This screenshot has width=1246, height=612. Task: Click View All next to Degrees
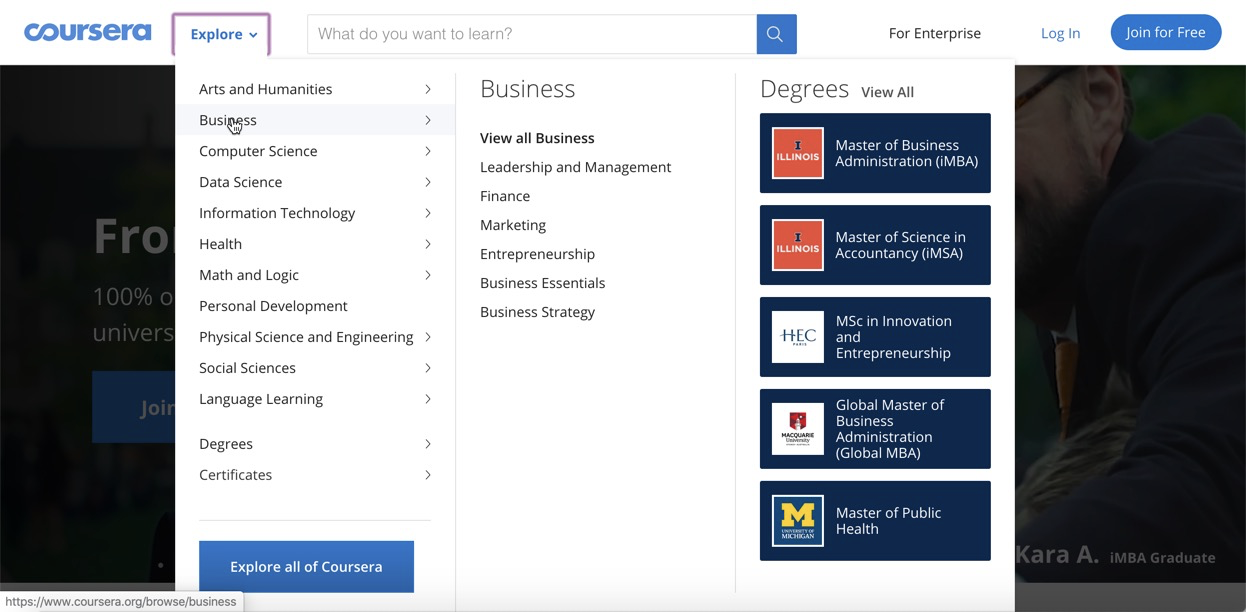[x=887, y=92]
